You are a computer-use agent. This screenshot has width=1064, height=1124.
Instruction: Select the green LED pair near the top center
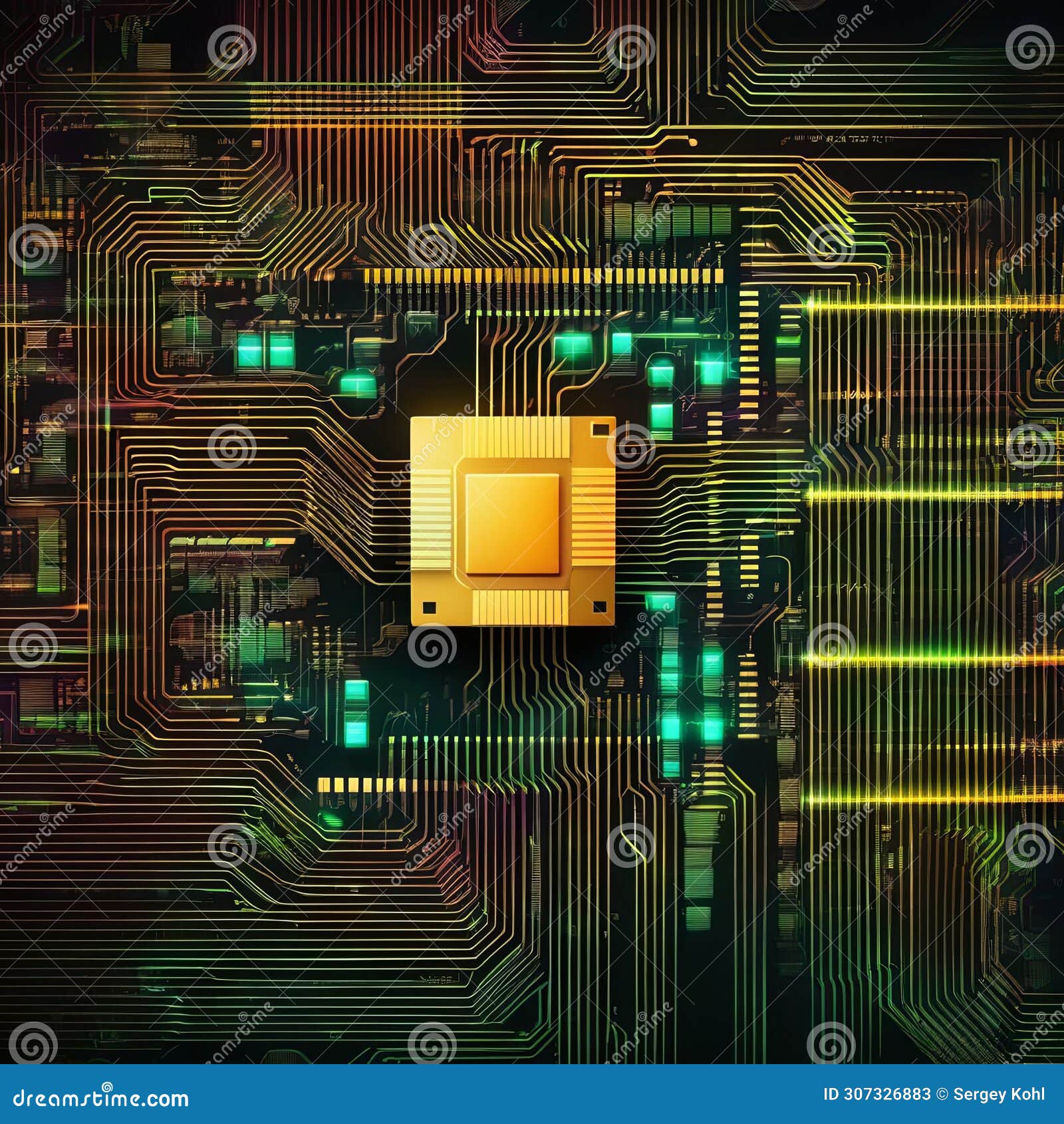(x=573, y=346)
